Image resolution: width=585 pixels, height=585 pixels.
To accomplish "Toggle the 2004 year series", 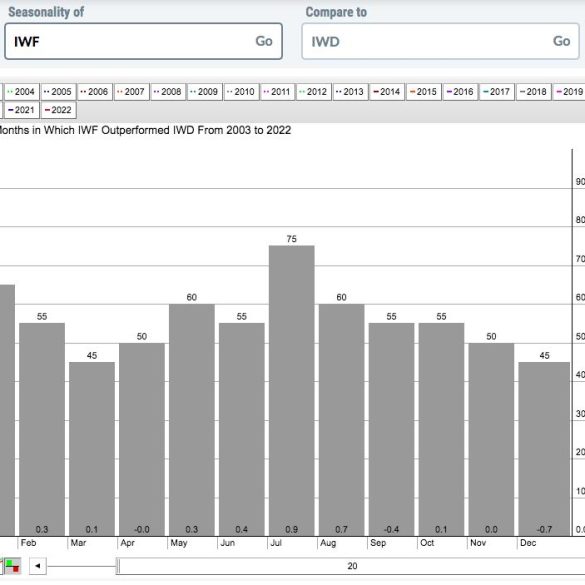I will 21,92.
